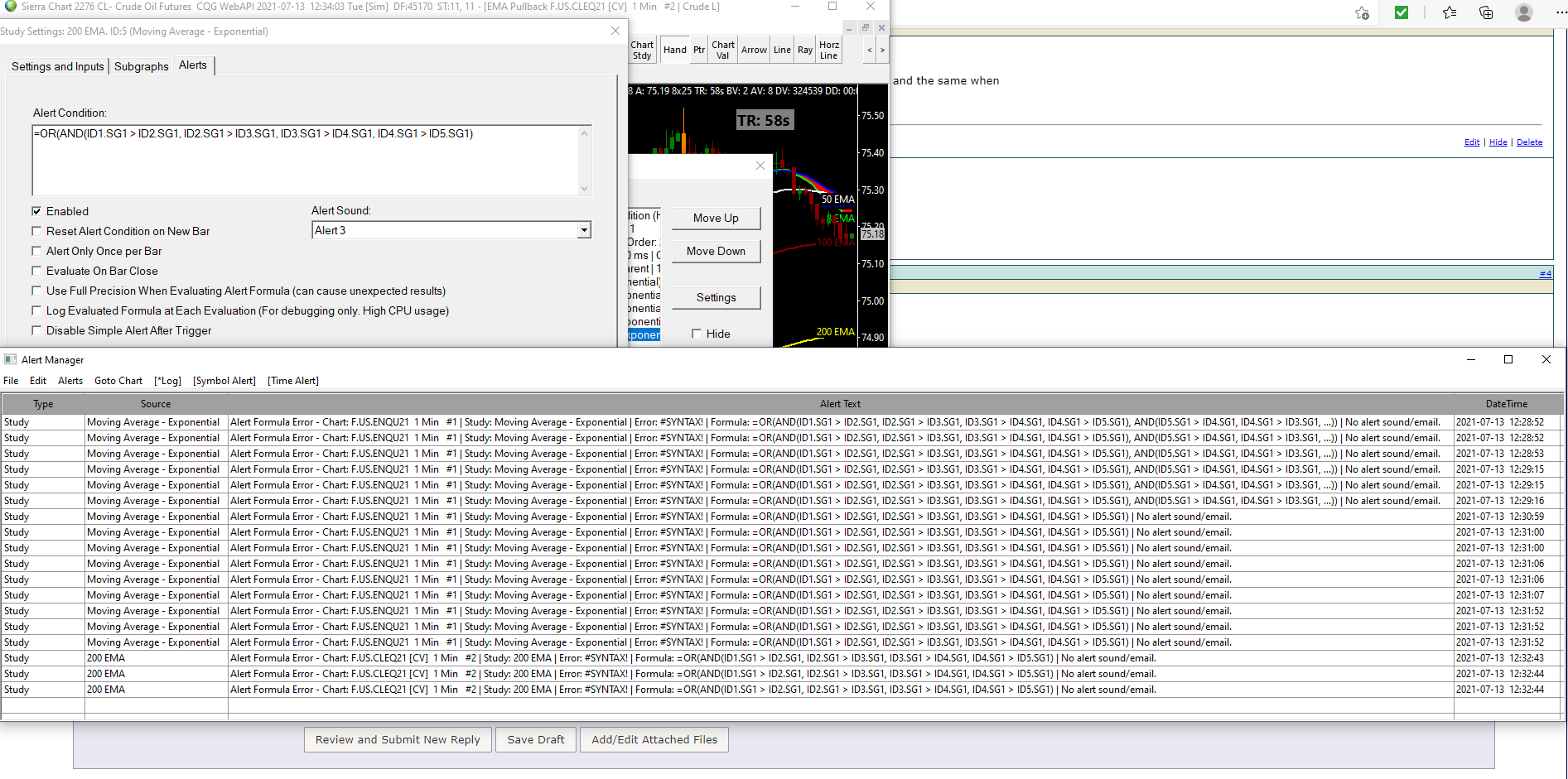Viewport: 1568px width, 779px height.
Task: Activate the Ptr pointer tool
Action: pos(699,50)
